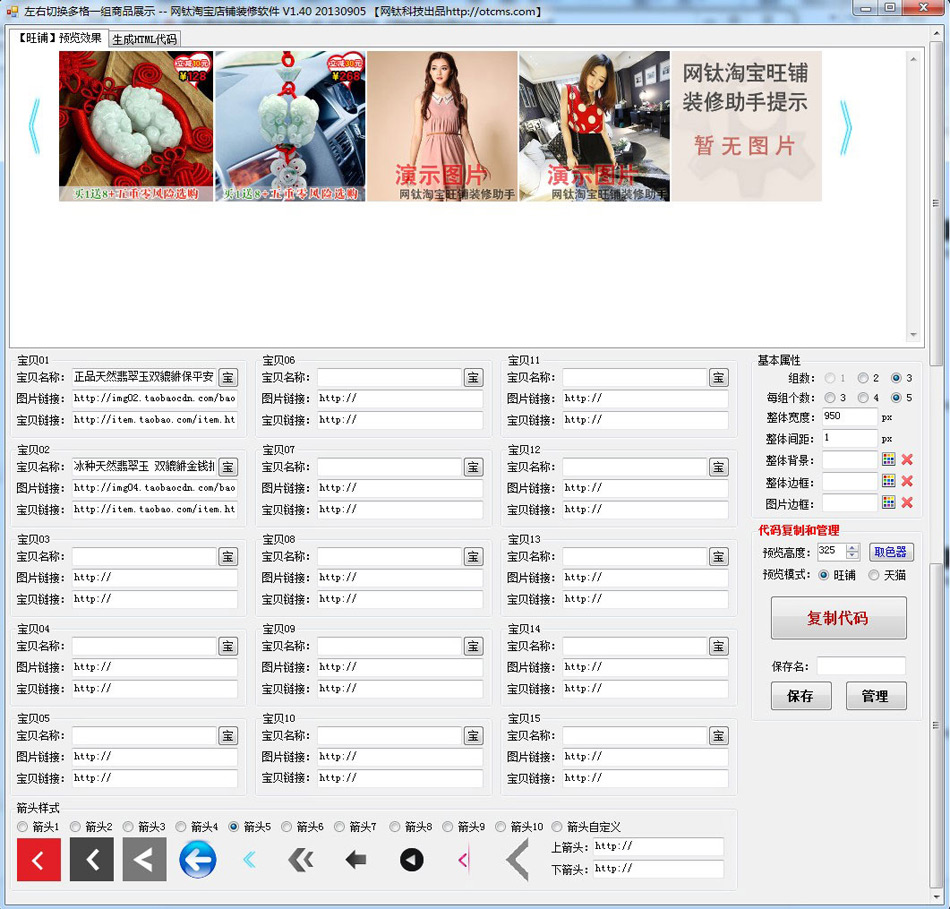Click the blue round arrow style sample
The height and width of the screenshot is (909, 950).
coord(197,859)
